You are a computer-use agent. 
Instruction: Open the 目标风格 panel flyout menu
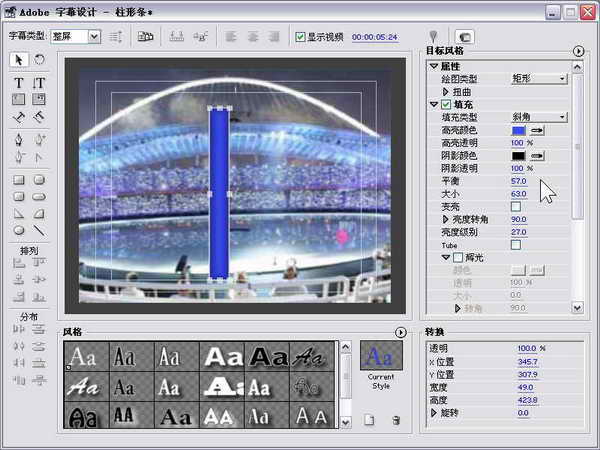pos(578,50)
